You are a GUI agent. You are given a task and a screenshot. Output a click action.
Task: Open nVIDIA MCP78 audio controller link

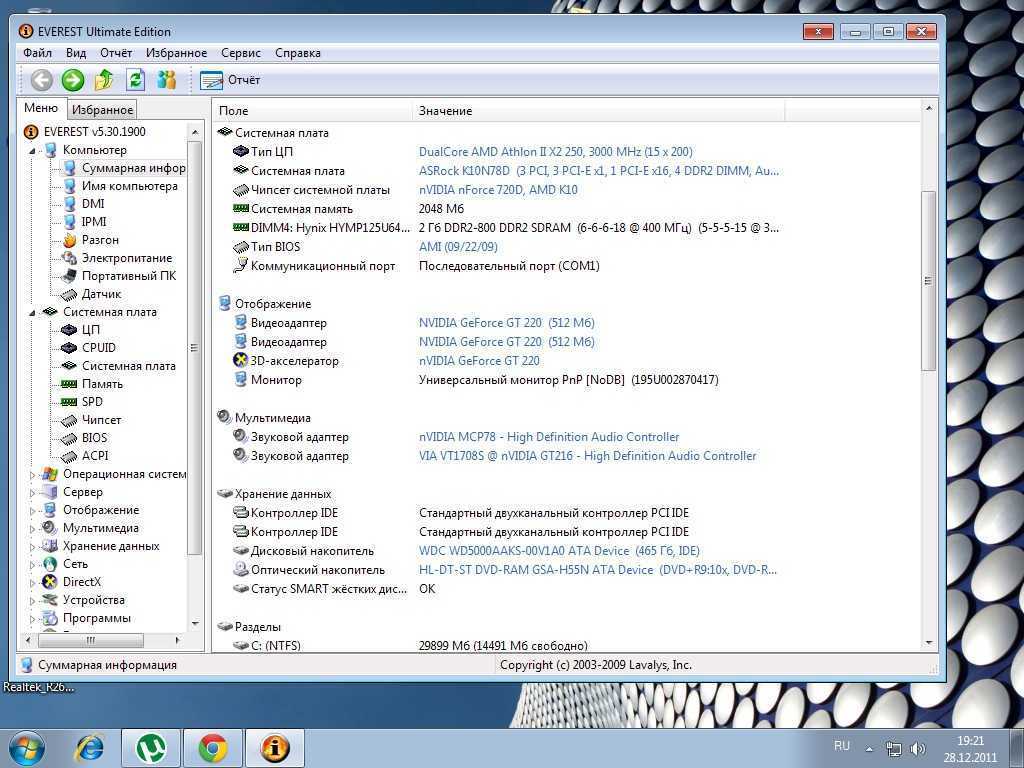click(x=549, y=437)
